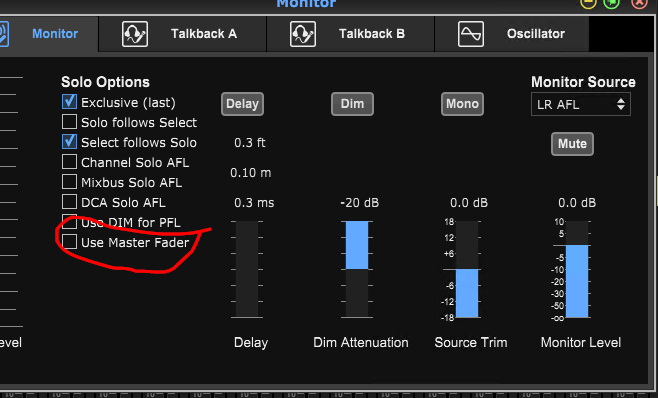Image resolution: width=658 pixels, height=398 pixels.
Task: Click the Talkback B headset icon
Action: tap(303, 34)
